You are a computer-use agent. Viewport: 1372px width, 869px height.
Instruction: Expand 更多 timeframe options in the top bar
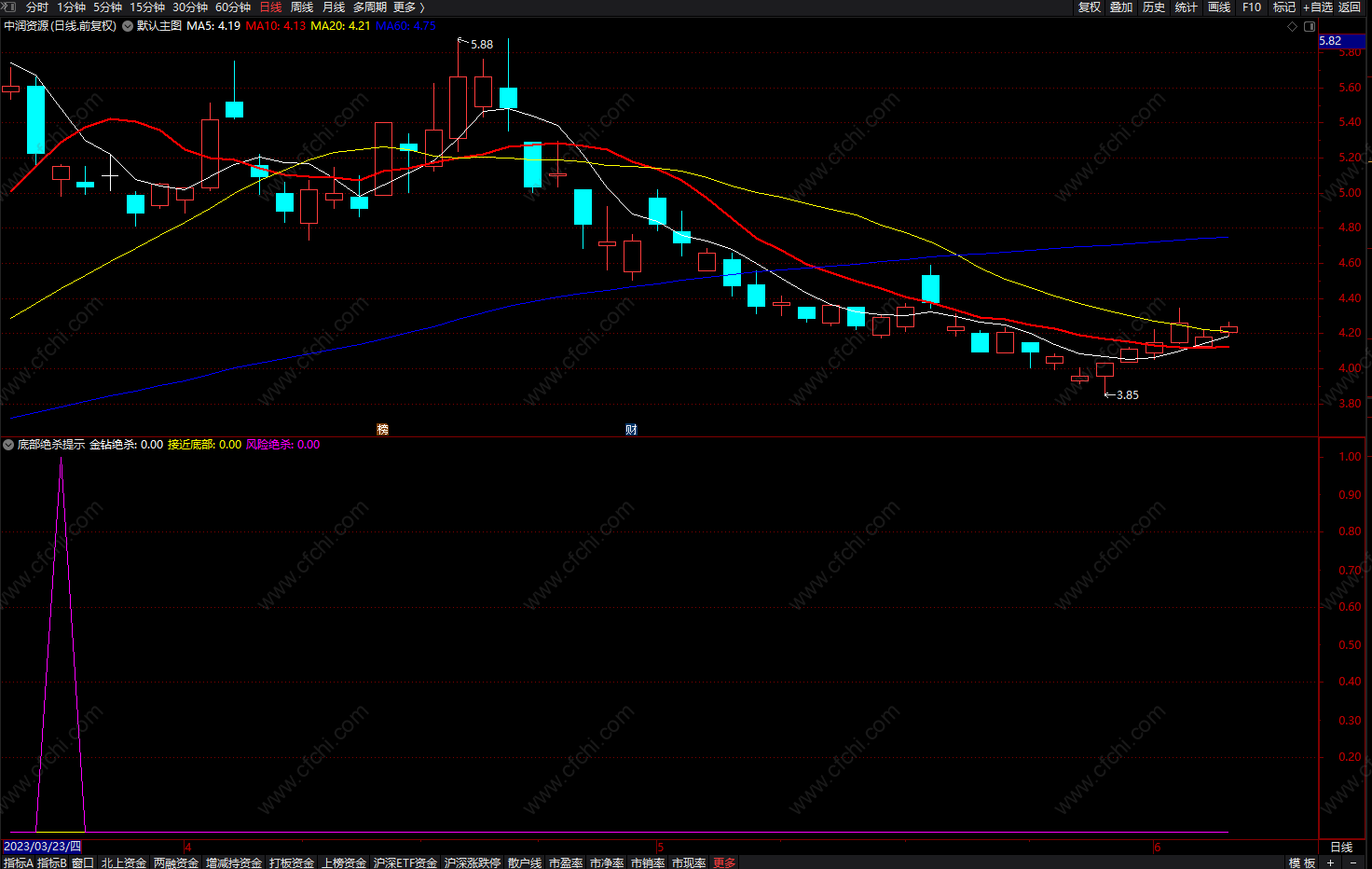[x=408, y=7]
